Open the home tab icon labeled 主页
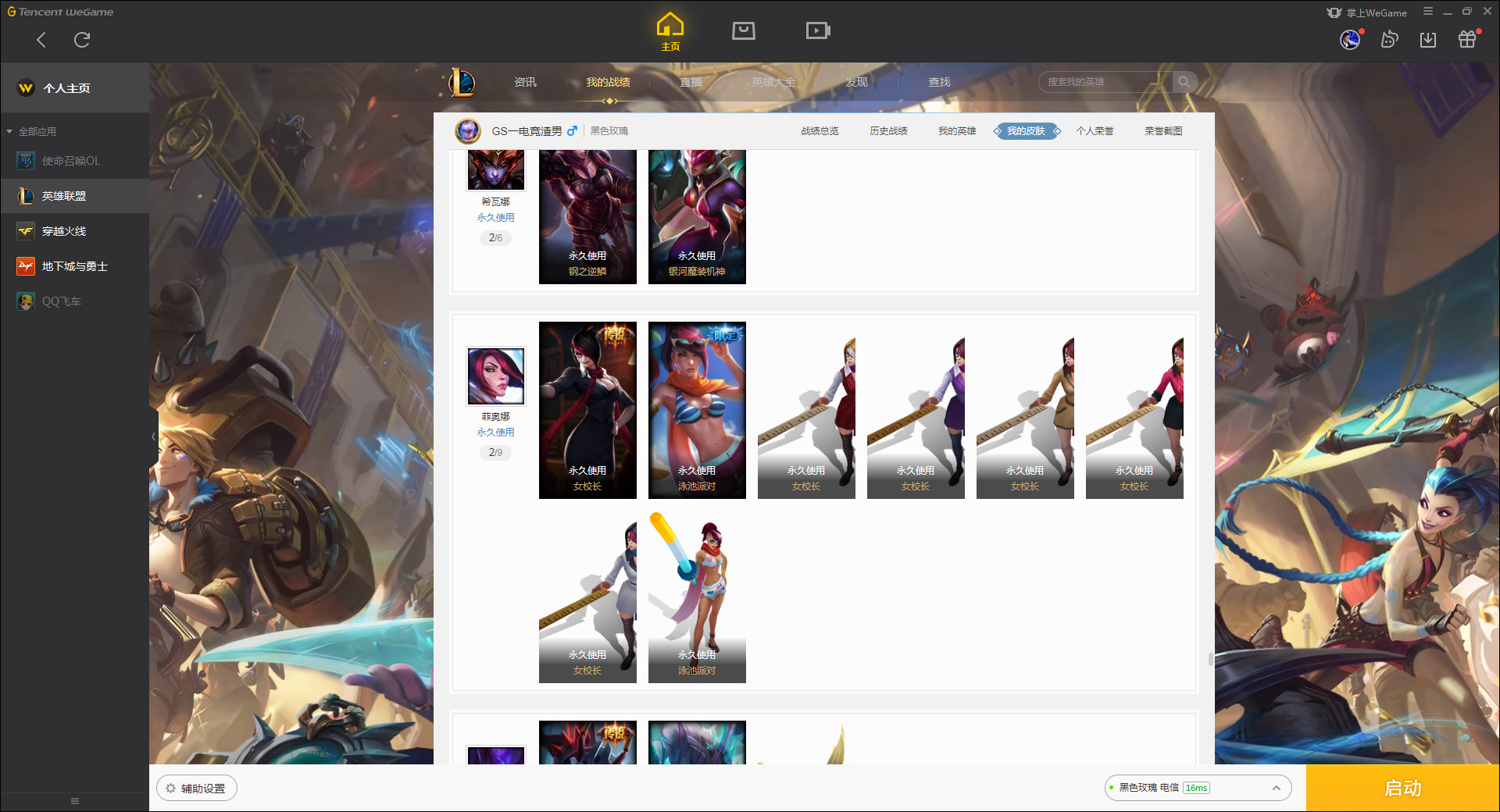 click(x=670, y=32)
